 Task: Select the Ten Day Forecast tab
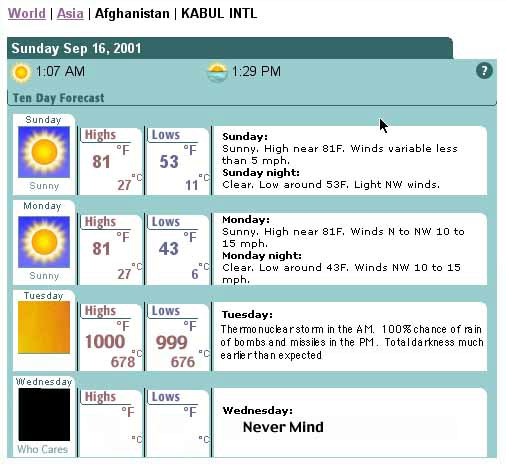(58, 98)
